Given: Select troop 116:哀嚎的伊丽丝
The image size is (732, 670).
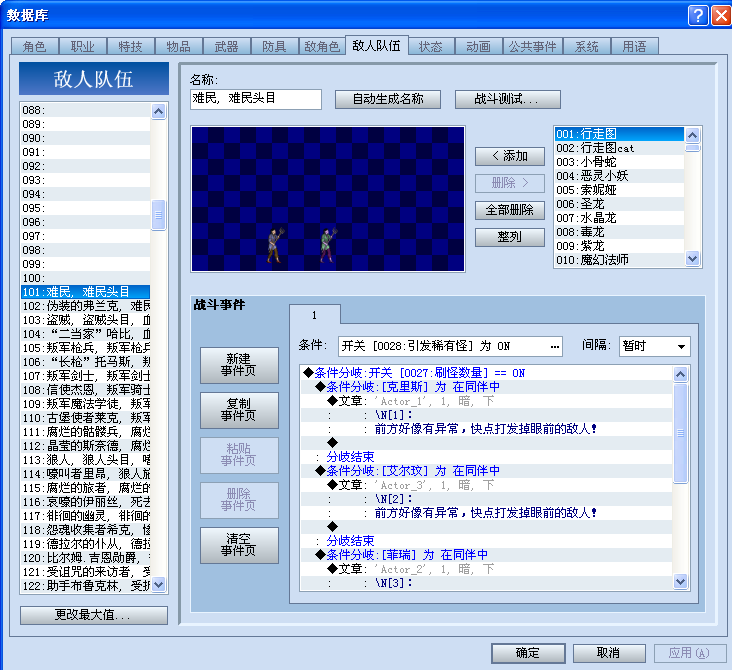Looking at the screenshot, I should 85,502.
